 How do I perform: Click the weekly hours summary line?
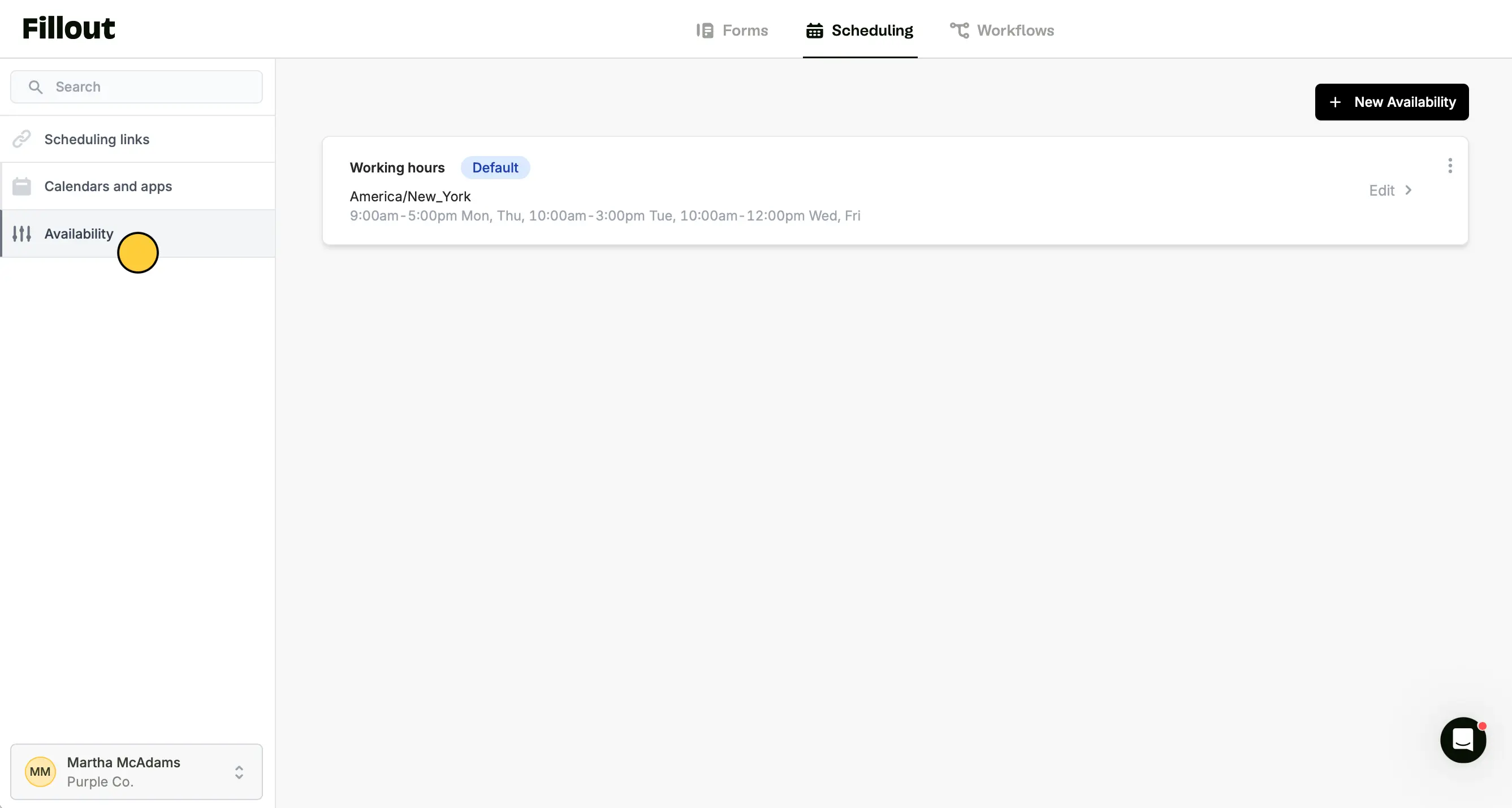605,215
